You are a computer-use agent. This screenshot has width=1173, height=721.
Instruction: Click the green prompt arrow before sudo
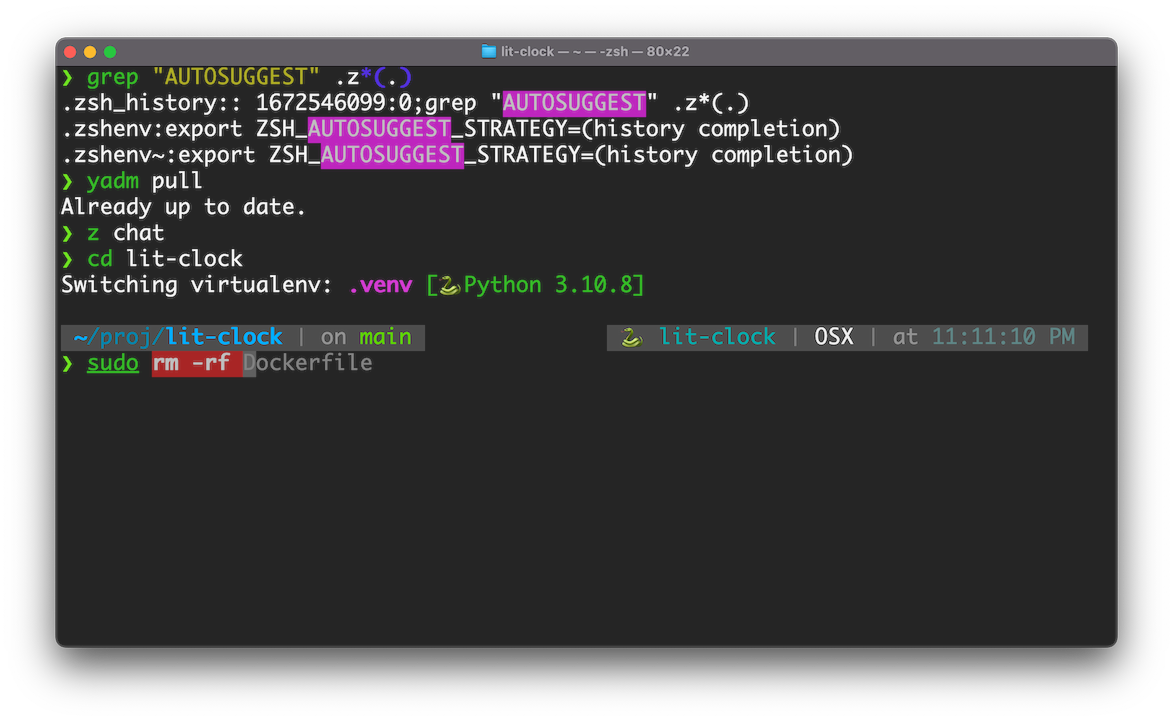point(68,363)
